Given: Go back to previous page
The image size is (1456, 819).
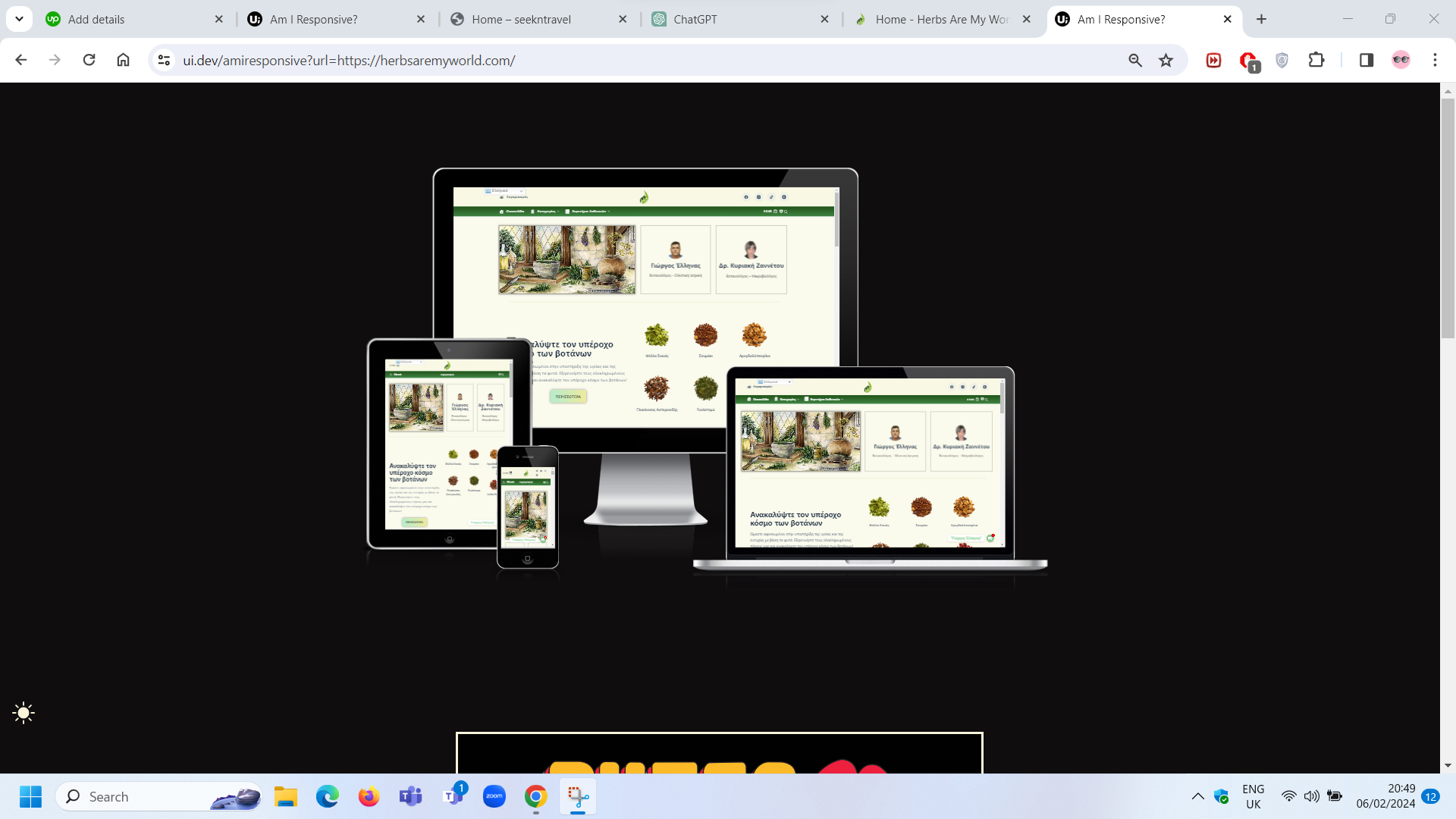Looking at the screenshot, I should point(21,61).
